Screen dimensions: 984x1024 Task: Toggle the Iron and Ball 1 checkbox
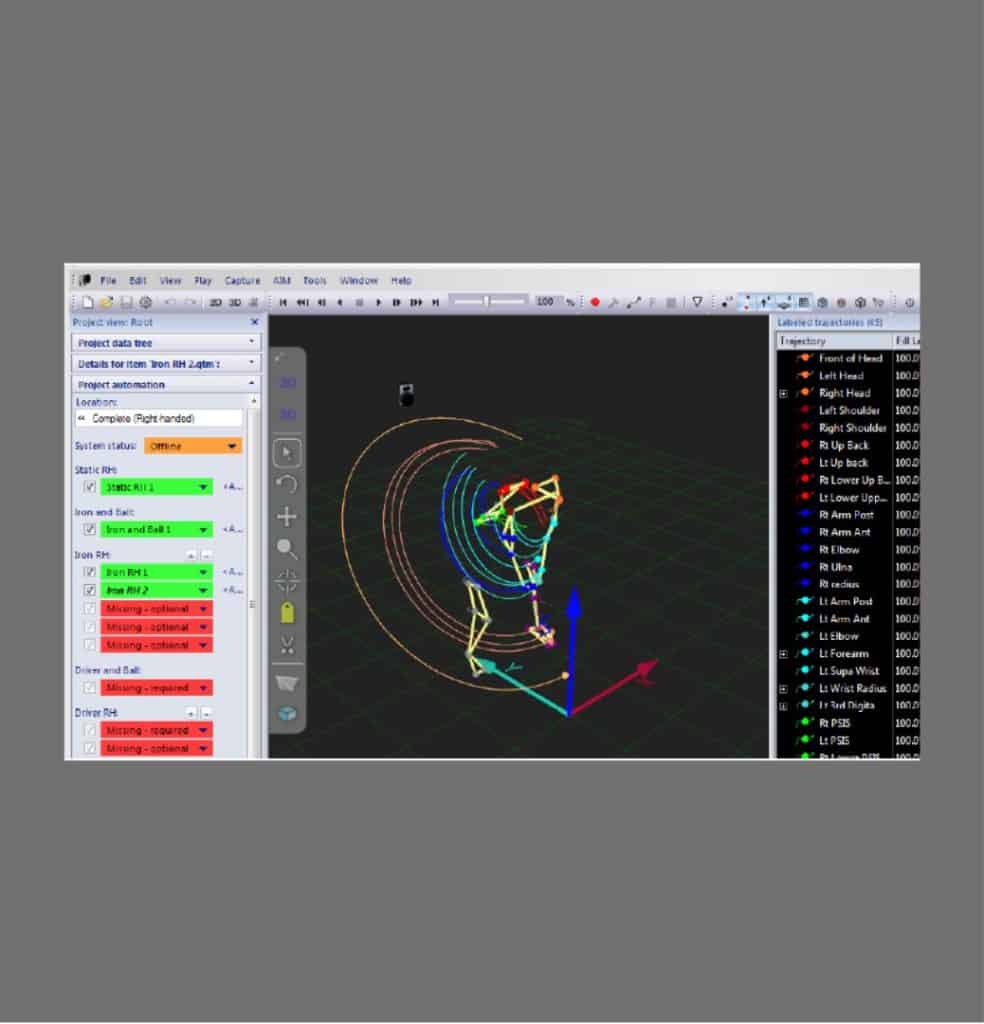pyautogui.click(x=90, y=529)
